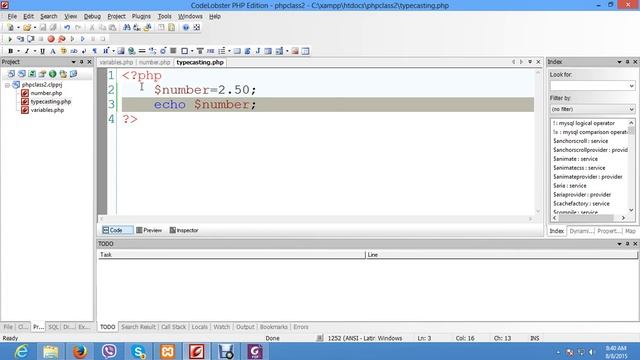Click the Redo arrow icon
This screenshot has width=640, height=360.
pos(78,27)
